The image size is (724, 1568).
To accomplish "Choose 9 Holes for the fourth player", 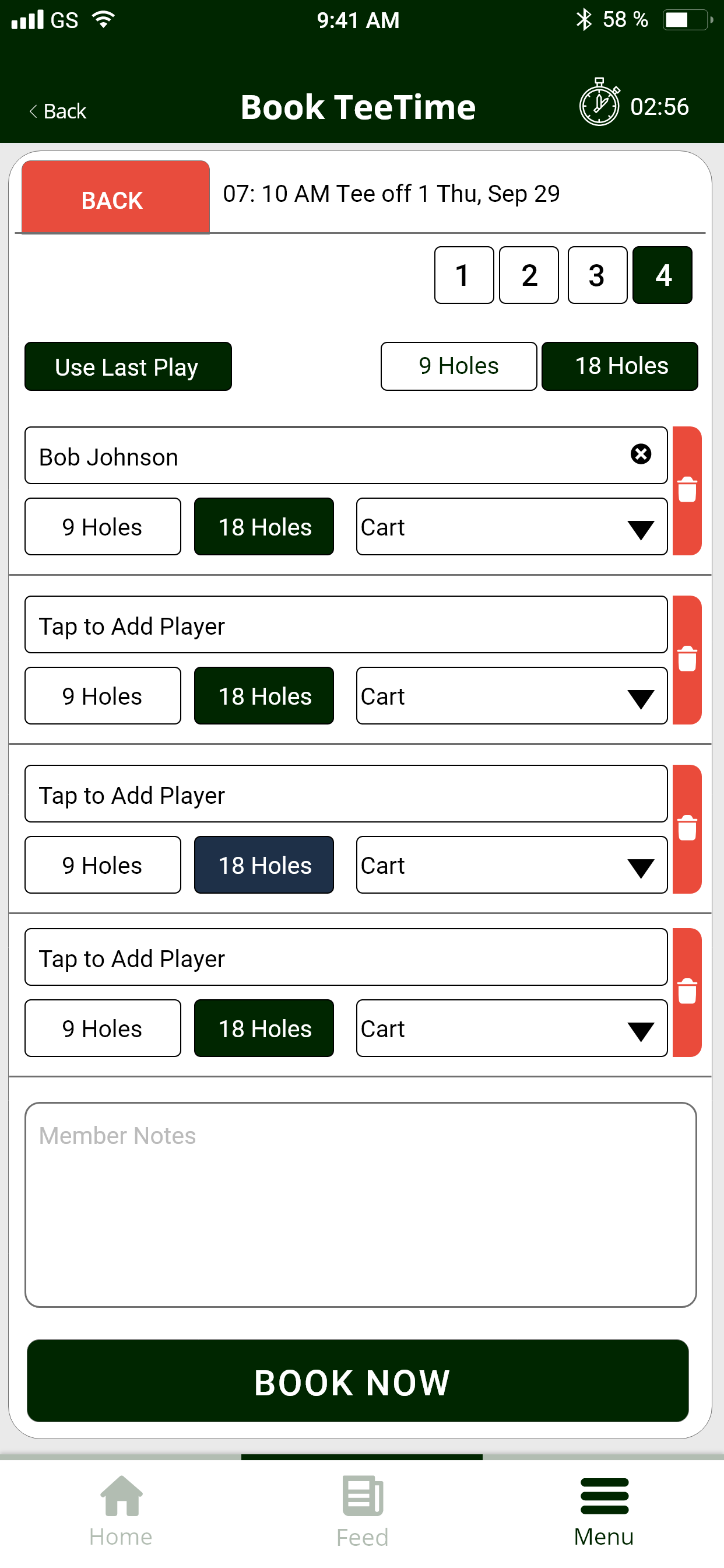I will 103,1028.
